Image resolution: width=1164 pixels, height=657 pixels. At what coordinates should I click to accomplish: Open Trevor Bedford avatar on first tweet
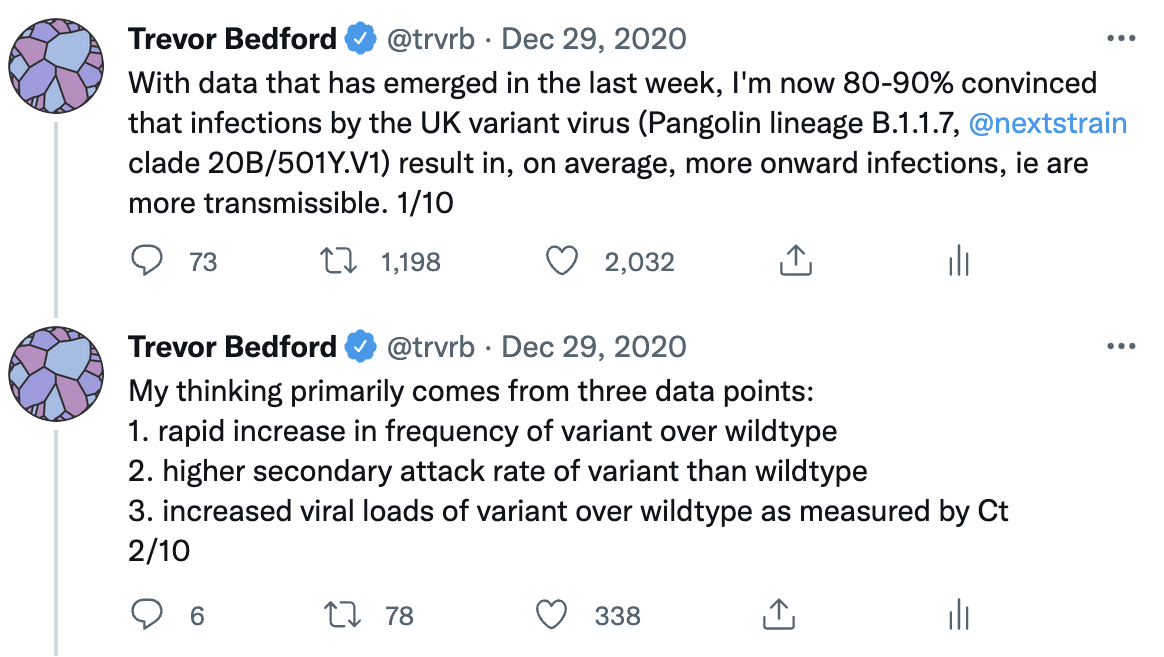[56, 62]
